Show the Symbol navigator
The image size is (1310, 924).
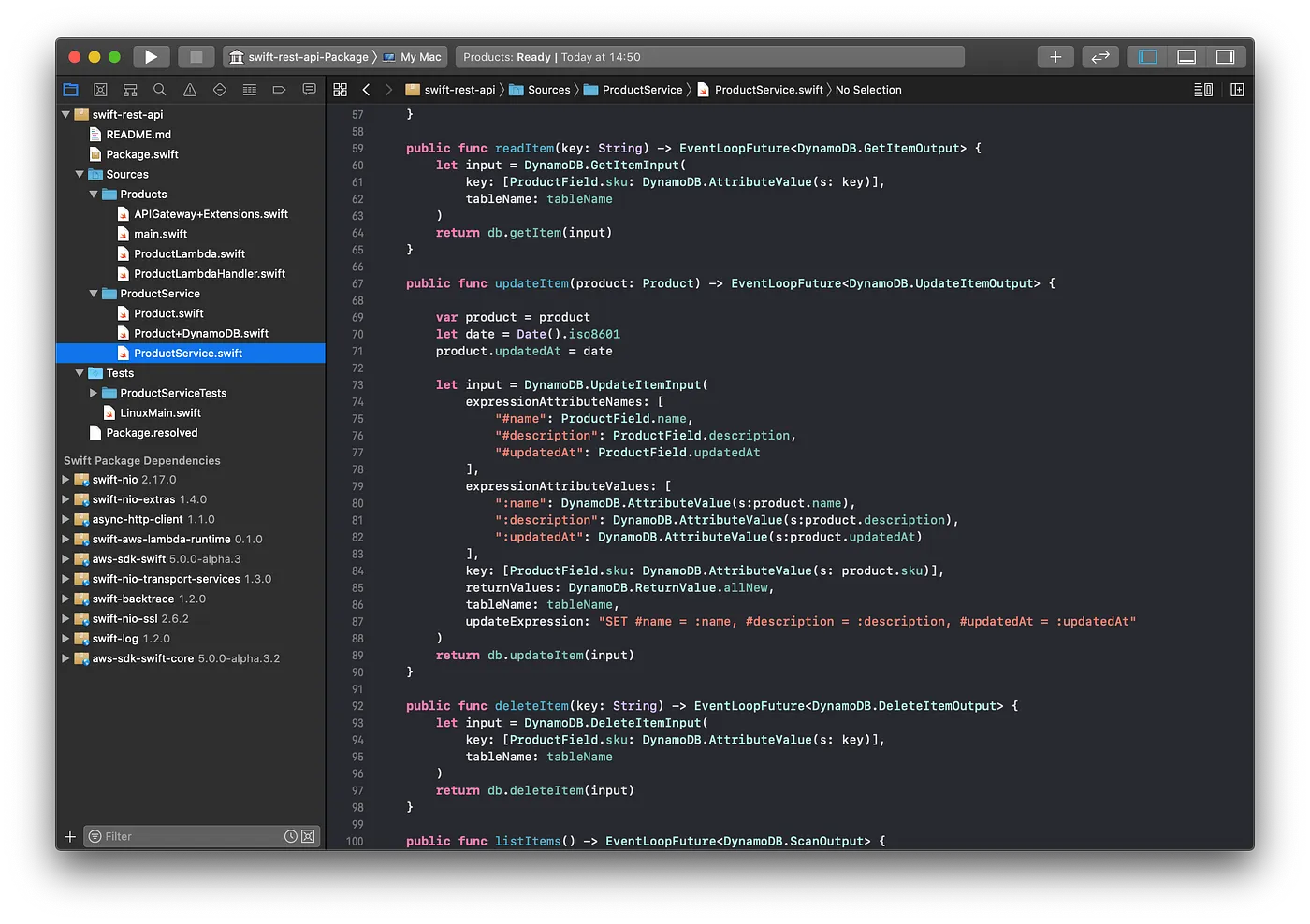click(130, 90)
